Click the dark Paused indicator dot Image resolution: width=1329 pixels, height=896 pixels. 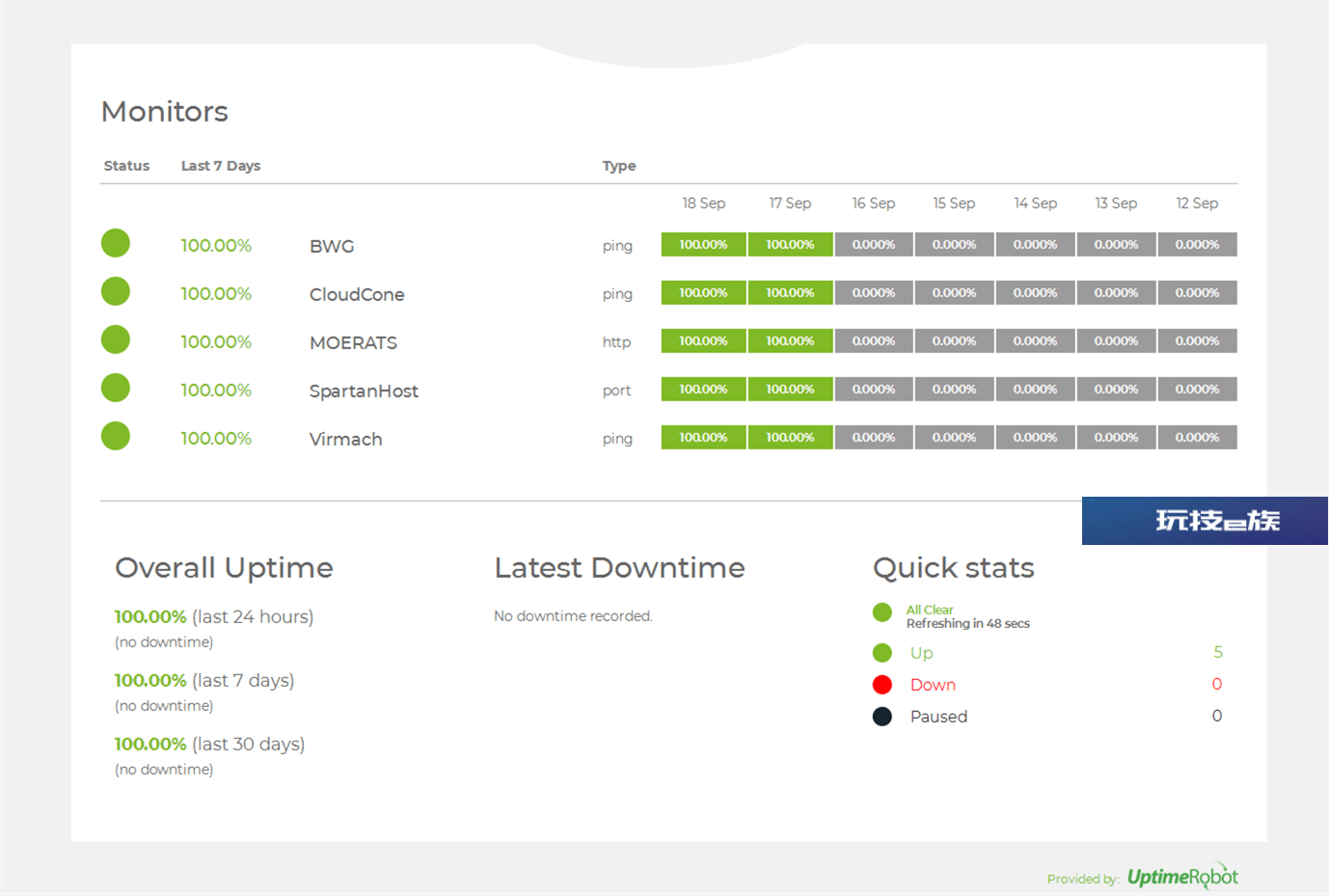881,717
